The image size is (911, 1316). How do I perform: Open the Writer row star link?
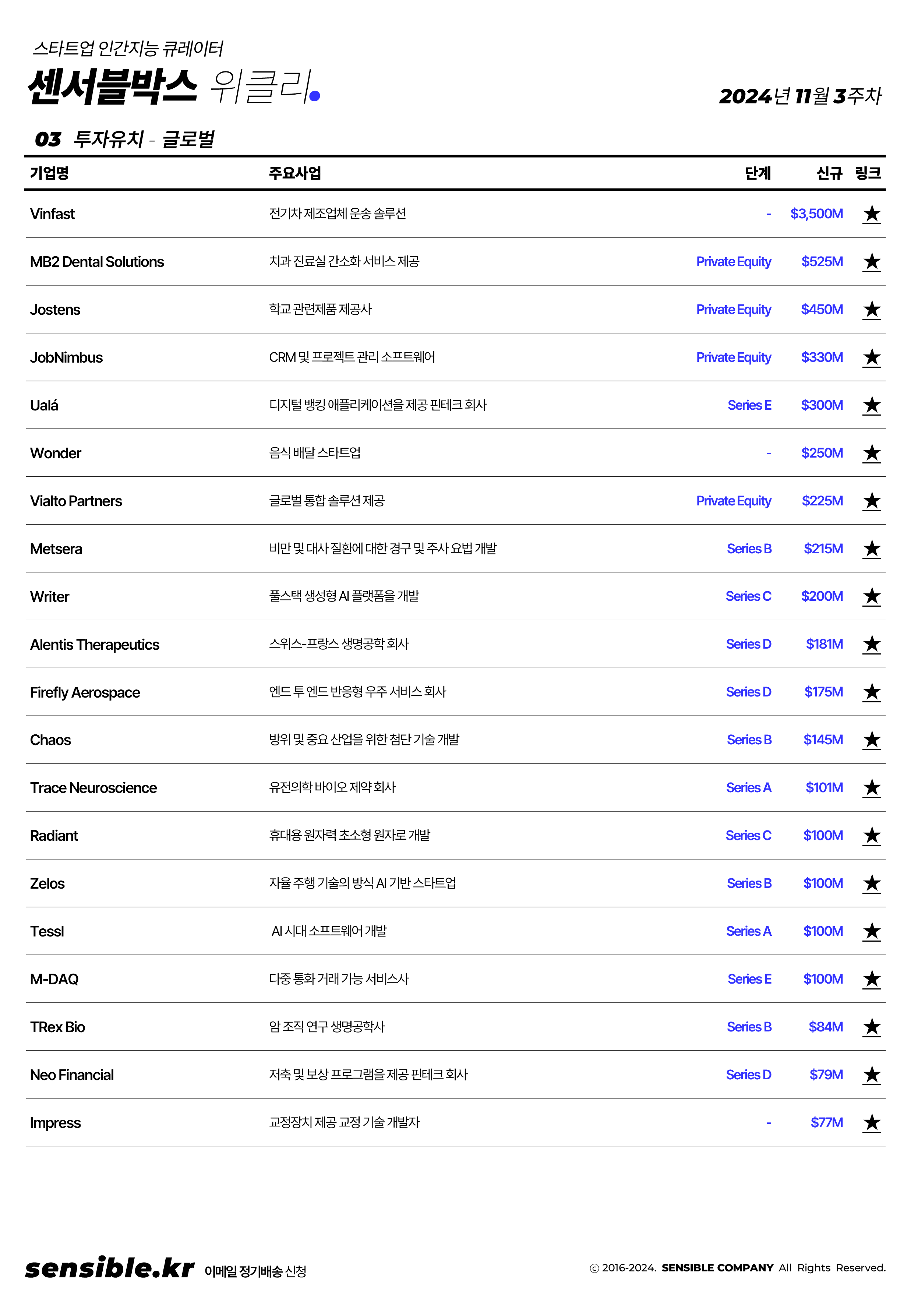click(x=871, y=597)
